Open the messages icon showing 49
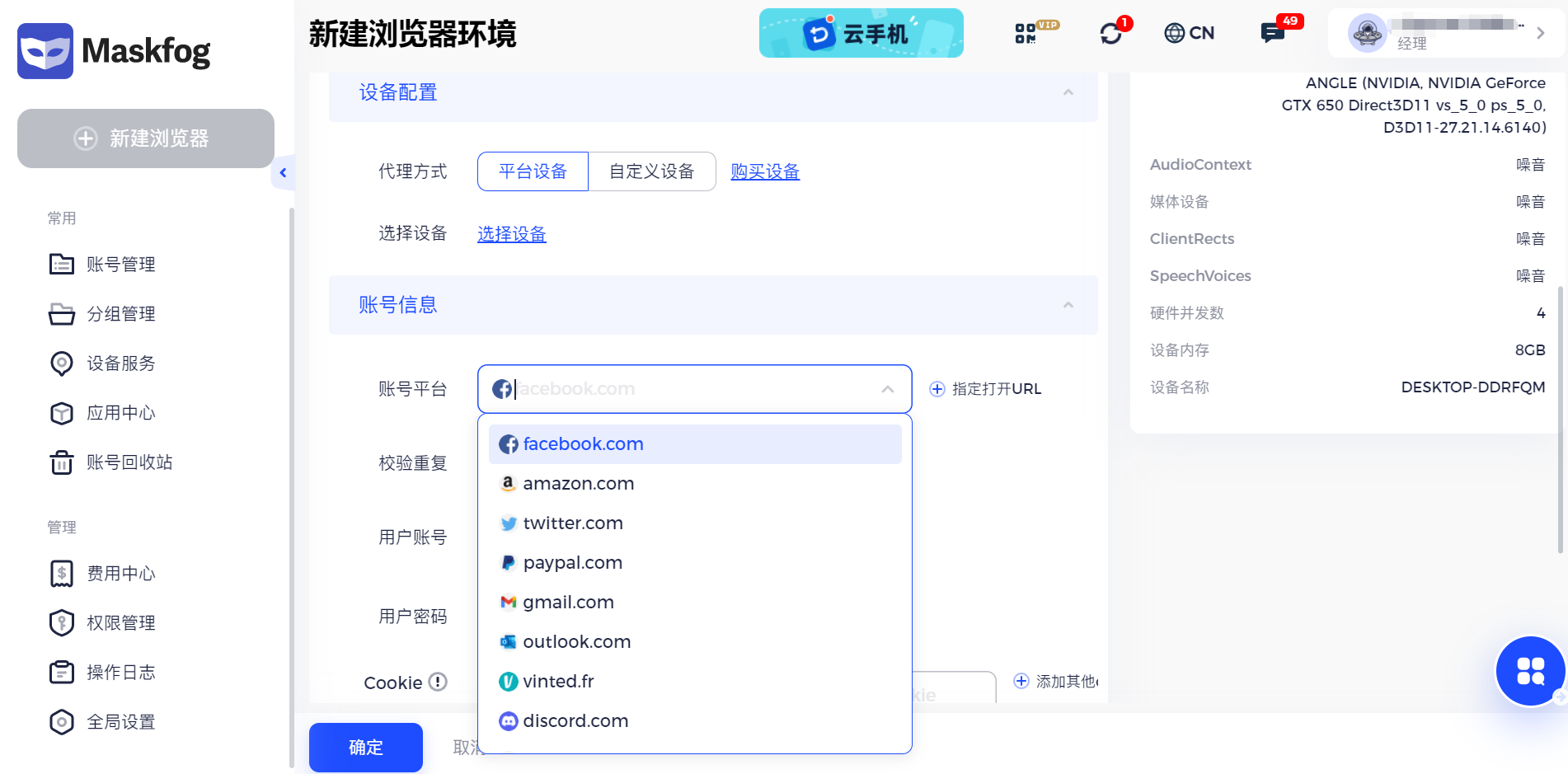The image size is (1568, 774). tap(1275, 33)
